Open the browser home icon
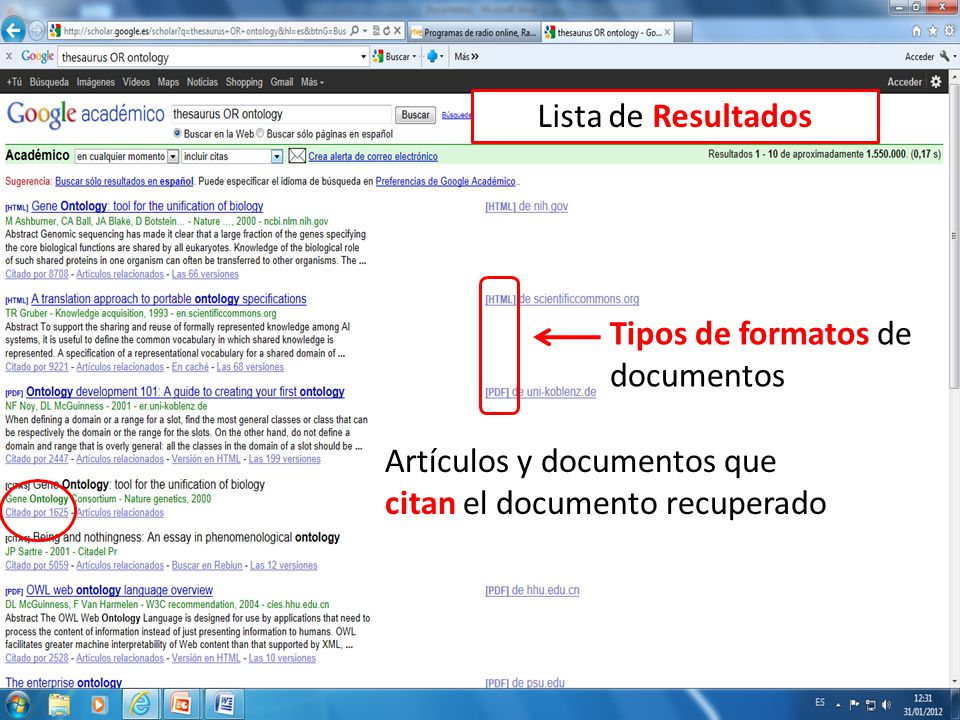This screenshot has width=960, height=720. click(x=917, y=31)
